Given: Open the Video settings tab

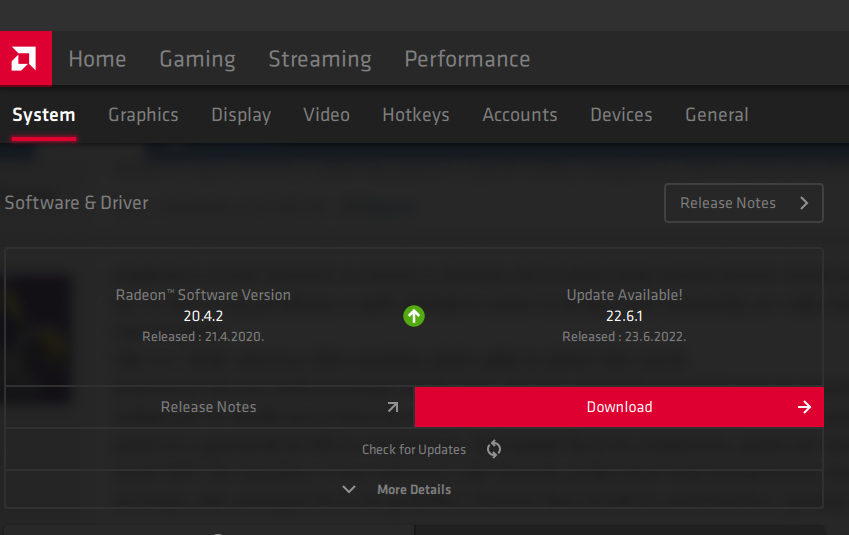Looking at the screenshot, I should click(326, 114).
